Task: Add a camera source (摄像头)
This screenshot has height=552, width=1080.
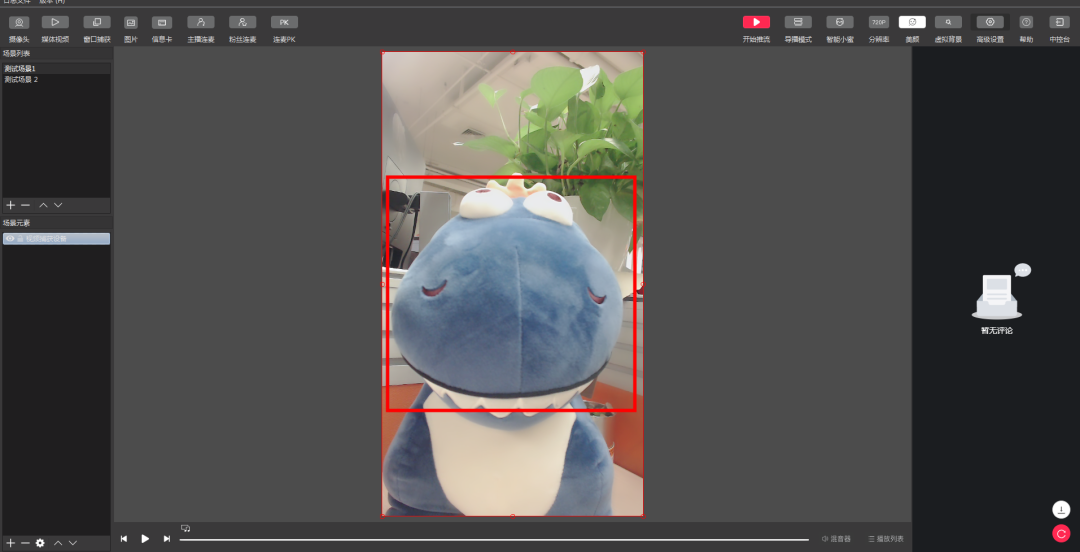Action: tap(19, 29)
